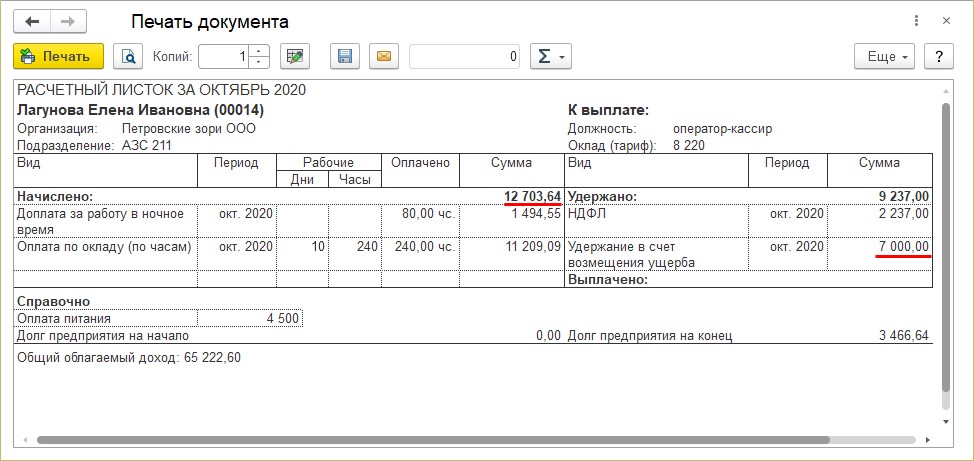Open help with question mark button

click(x=938, y=57)
